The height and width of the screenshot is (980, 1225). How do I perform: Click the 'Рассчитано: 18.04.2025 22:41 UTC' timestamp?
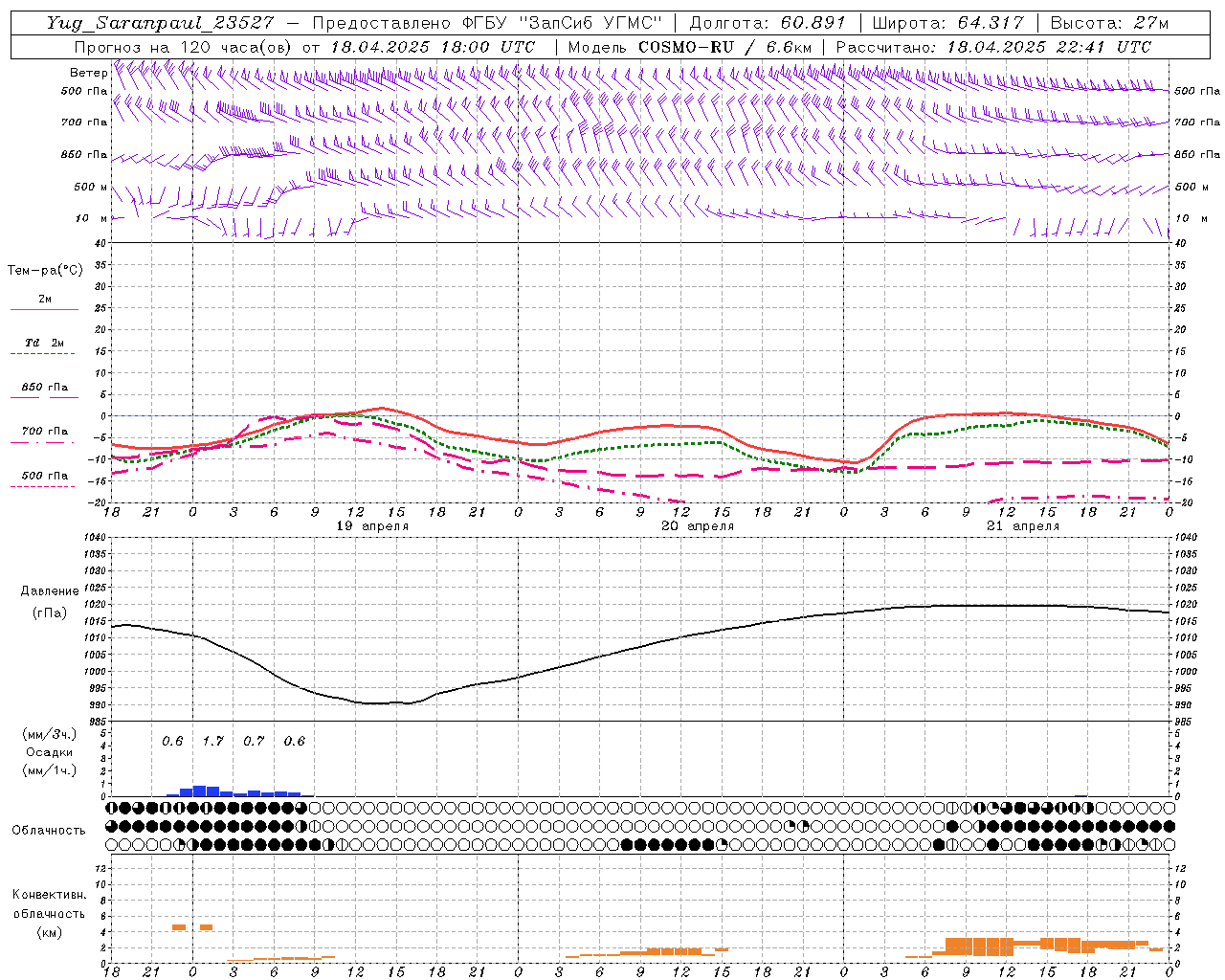[x=993, y=47]
